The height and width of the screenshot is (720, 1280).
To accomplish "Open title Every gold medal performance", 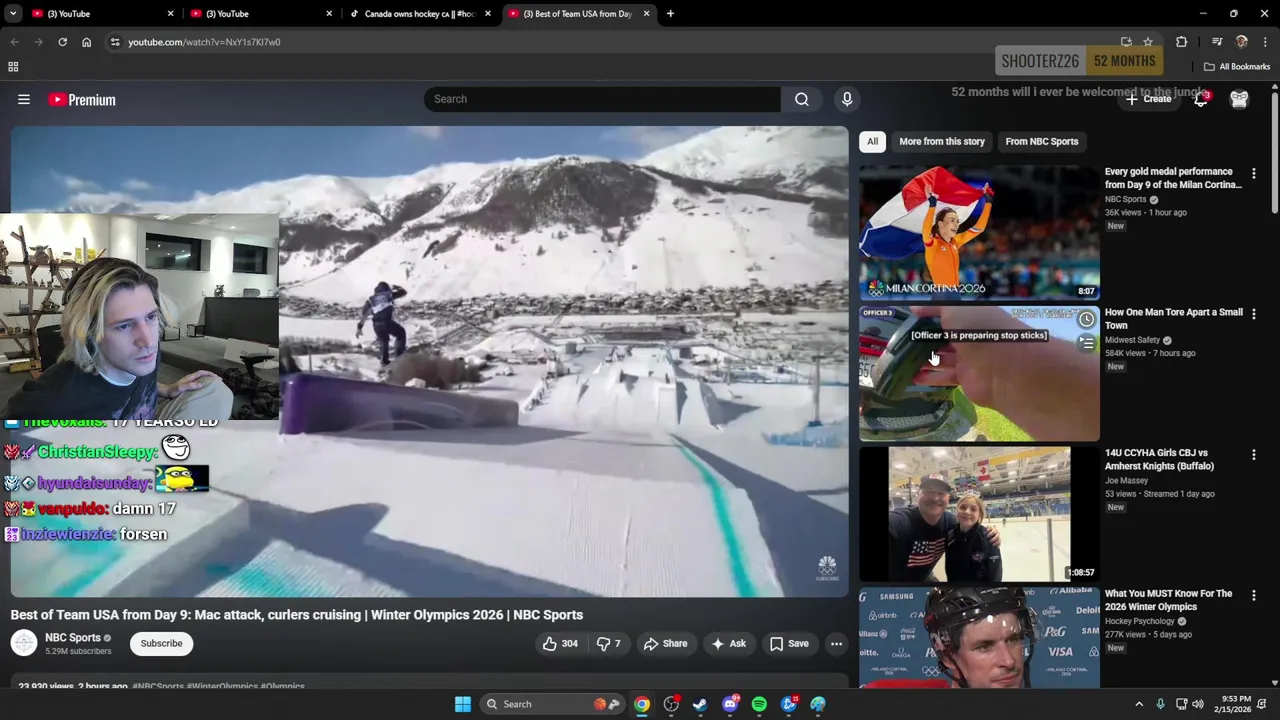I will coord(1173,178).
